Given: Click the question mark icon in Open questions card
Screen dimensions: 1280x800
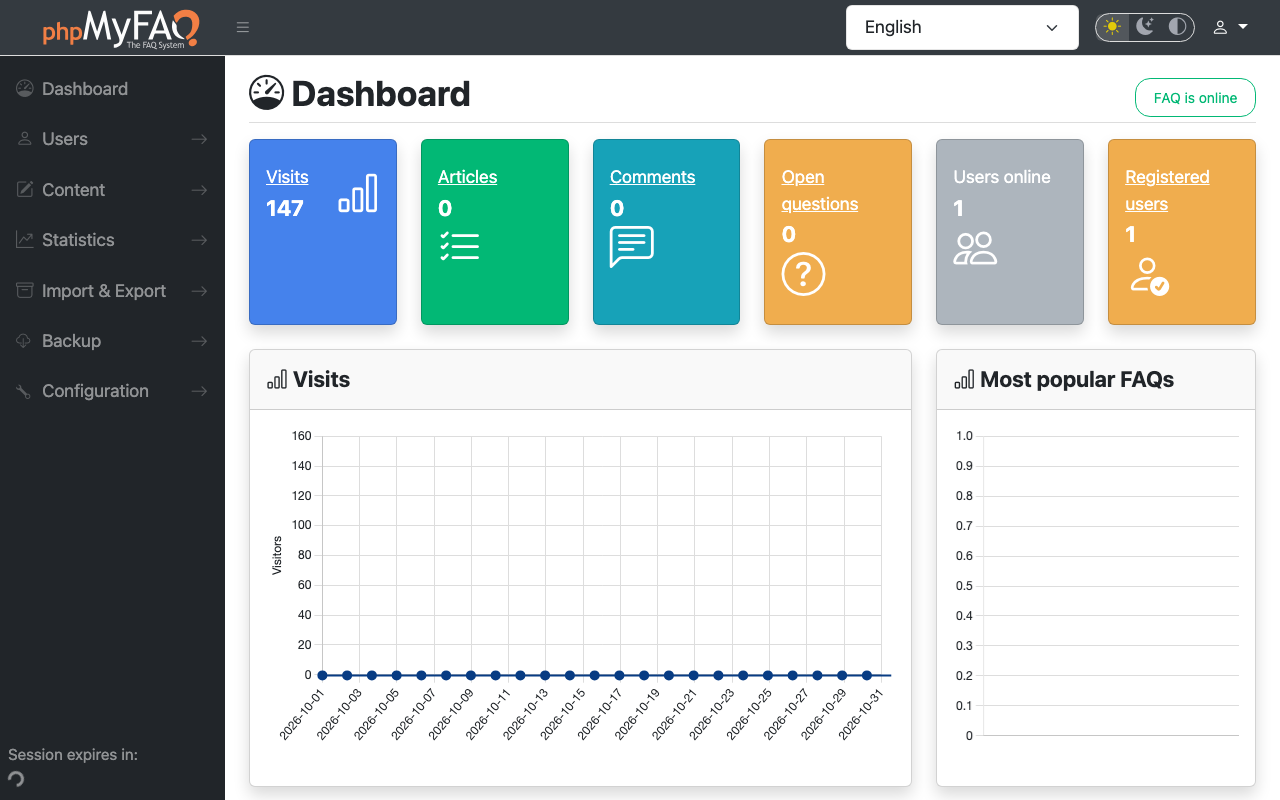Looking at the screenshot, I should tap(803, 274).
